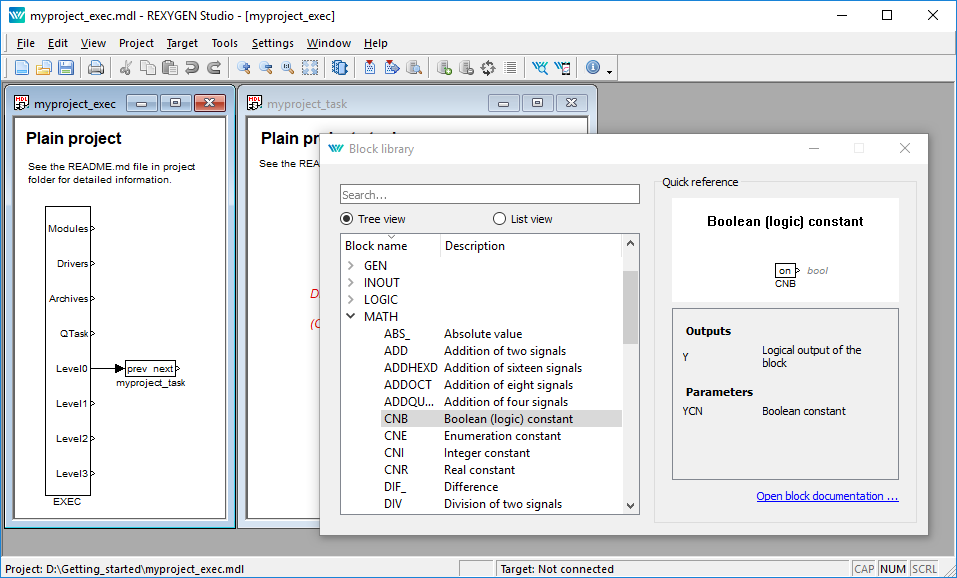
Task: Open the Settings menu
Action: (x=272, y=43)
